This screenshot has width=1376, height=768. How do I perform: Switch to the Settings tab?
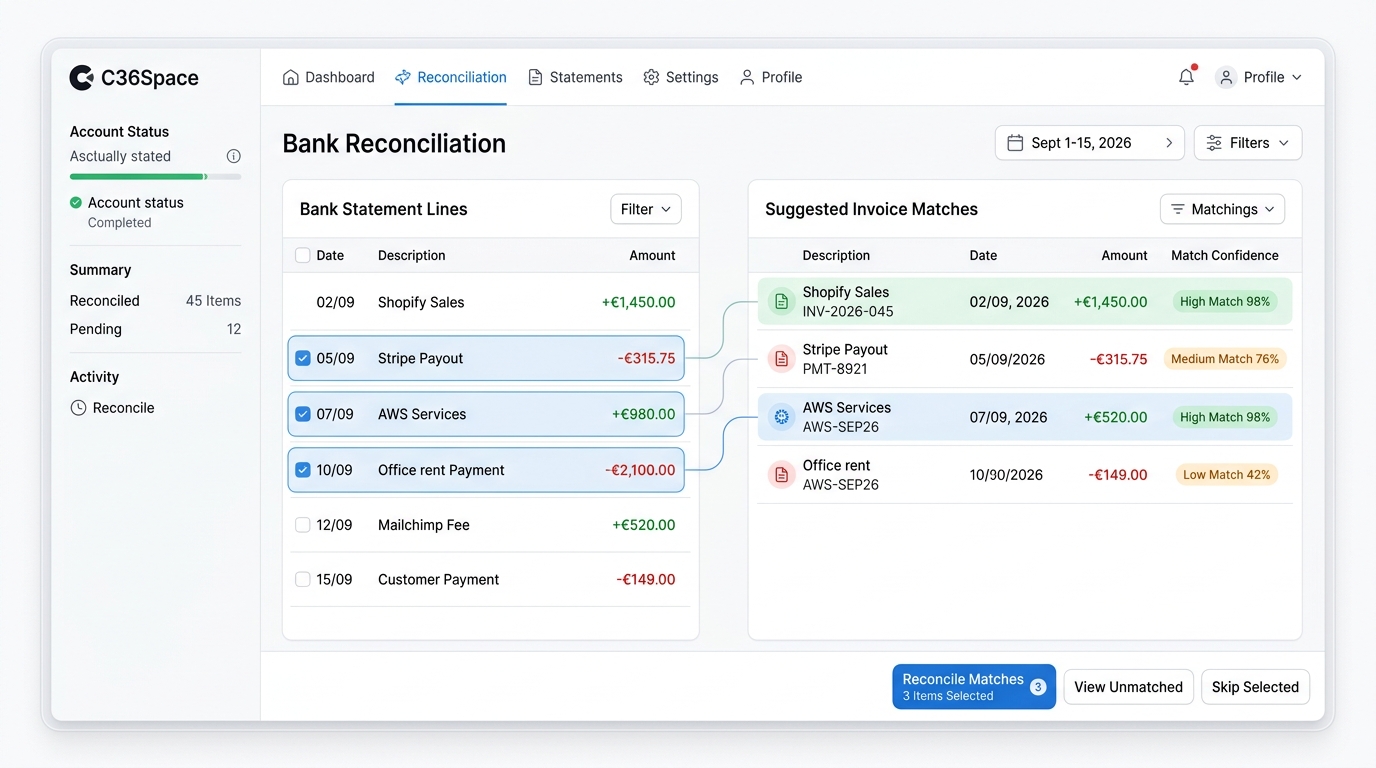coord(681,77)
